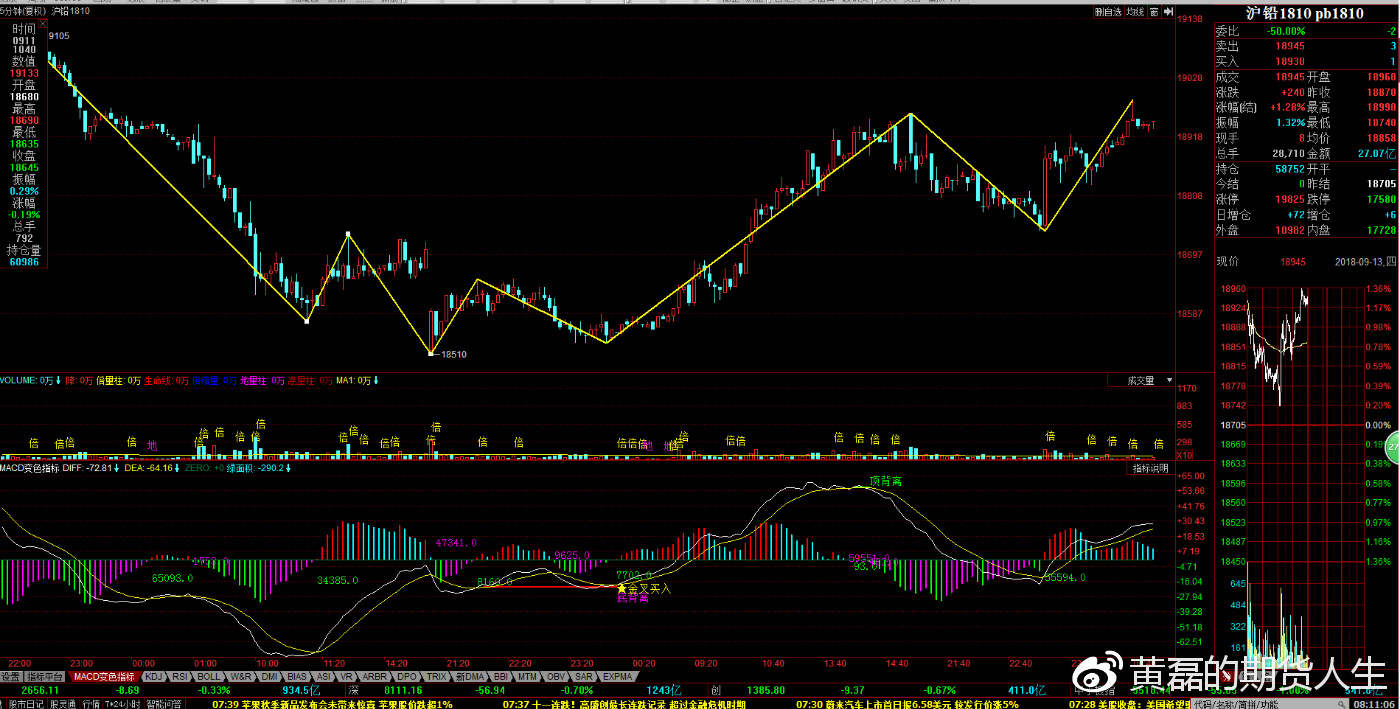1400x709 pixels.
Task: Switch to the BOLL indicator tab
Action: click(210, 677)
